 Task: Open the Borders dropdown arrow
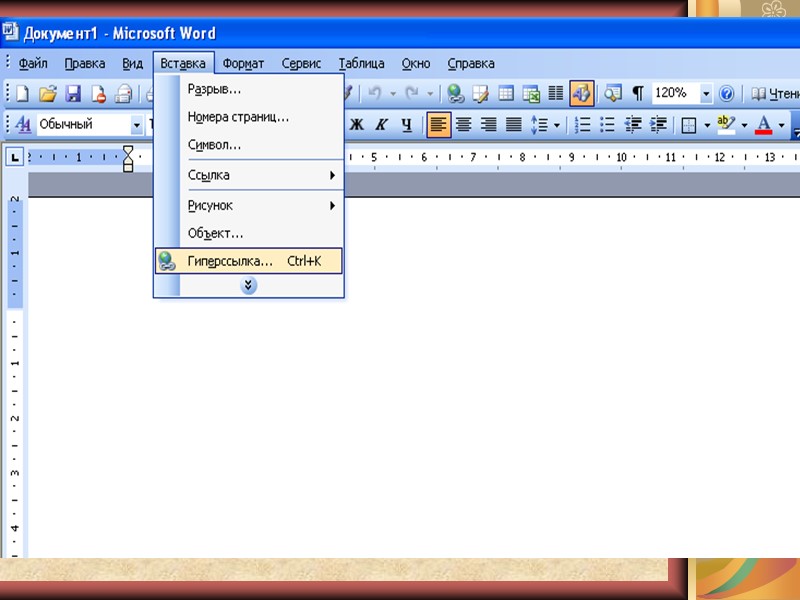click(x=707, y=125)
